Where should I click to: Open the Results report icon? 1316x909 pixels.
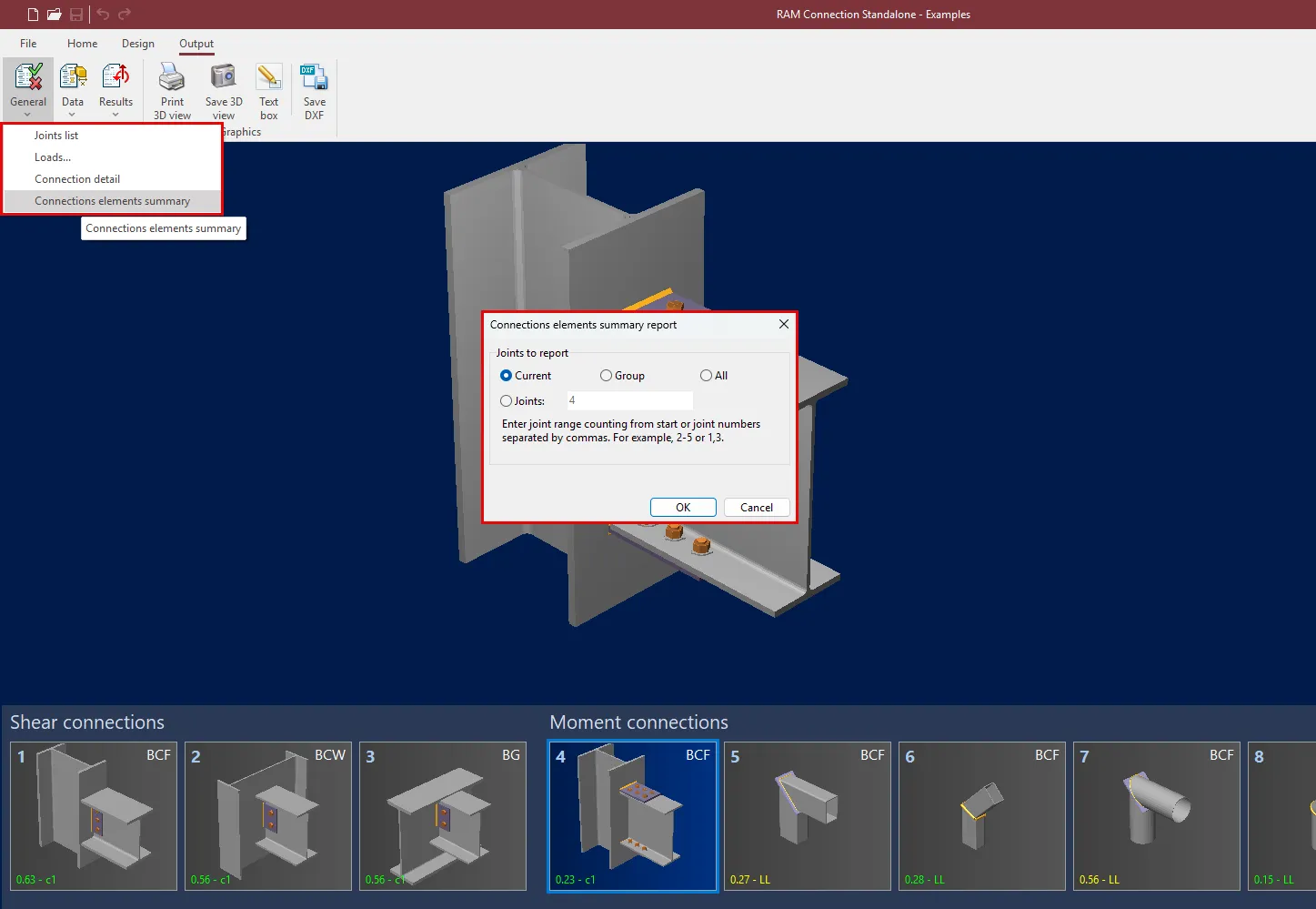(116, 77)
